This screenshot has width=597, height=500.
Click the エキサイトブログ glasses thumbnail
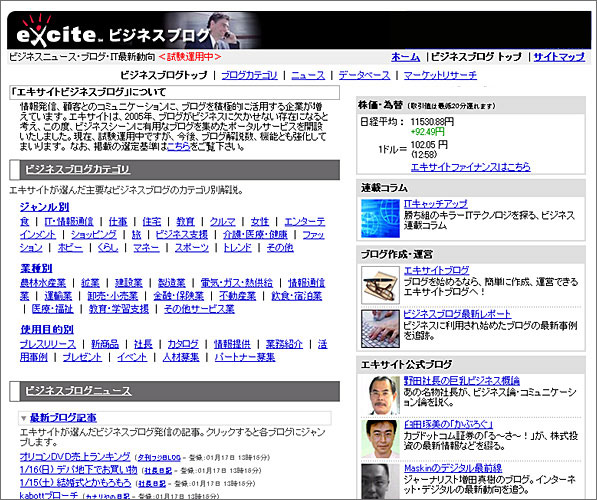380,285
